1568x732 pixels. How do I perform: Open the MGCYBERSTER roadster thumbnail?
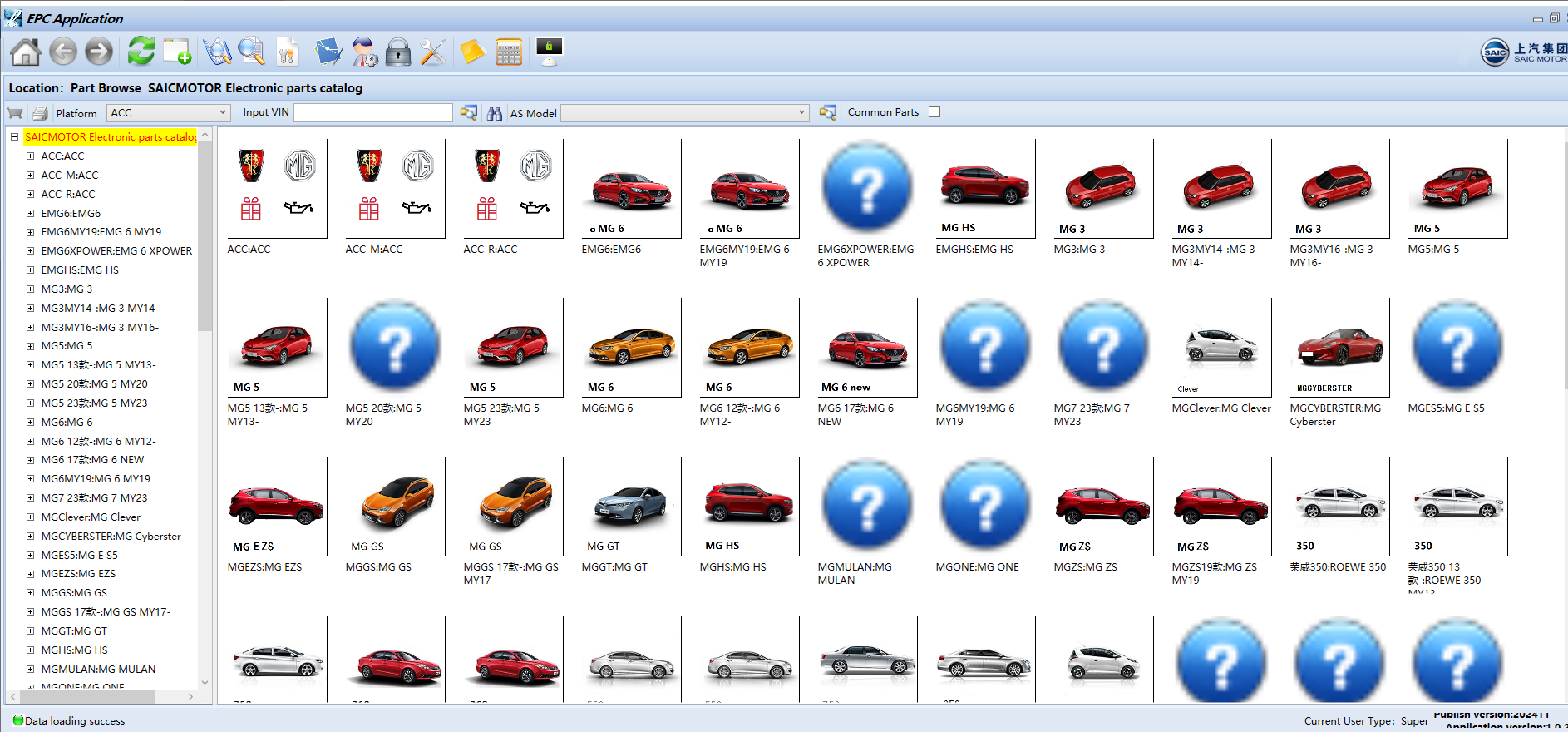pyautogui.click(x=1339, y=348)
